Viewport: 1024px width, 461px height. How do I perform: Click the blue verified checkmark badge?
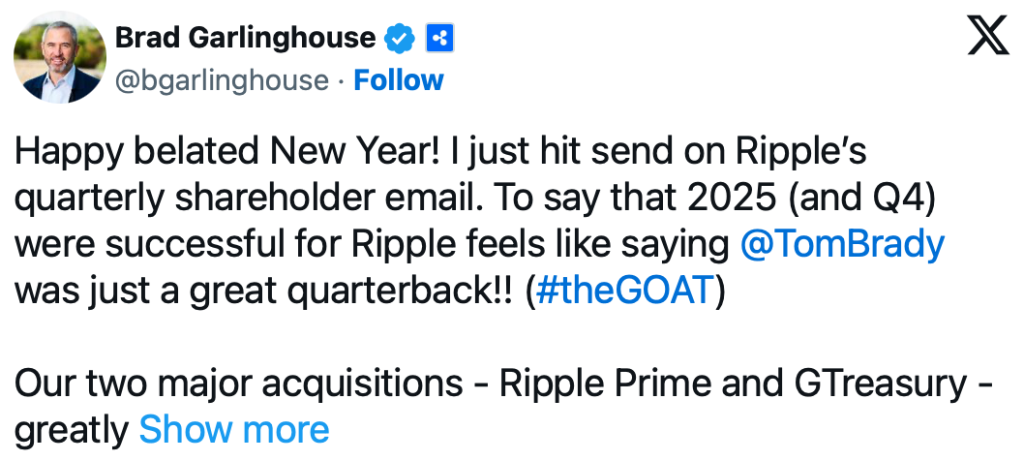[x=401, y=39]
